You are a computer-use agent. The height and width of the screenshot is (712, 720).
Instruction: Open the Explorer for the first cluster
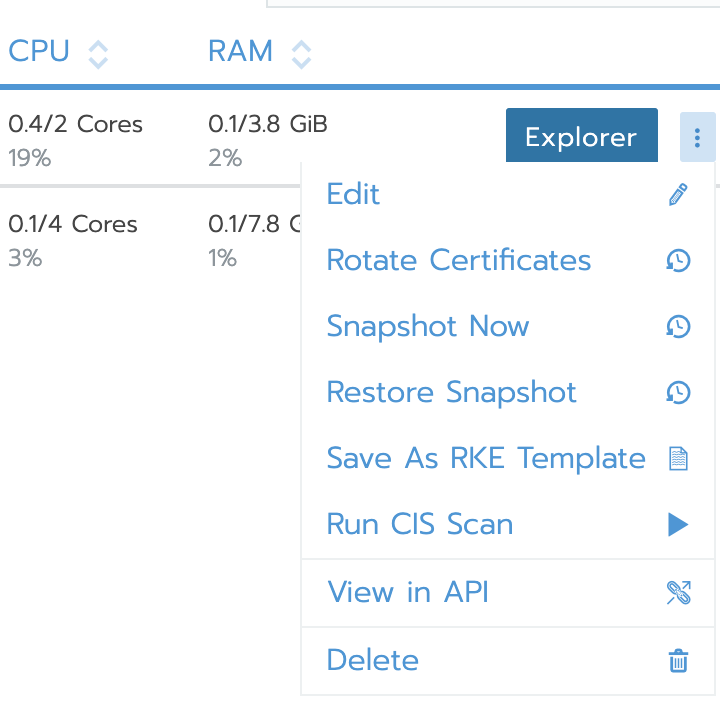[x=581, y=135]
